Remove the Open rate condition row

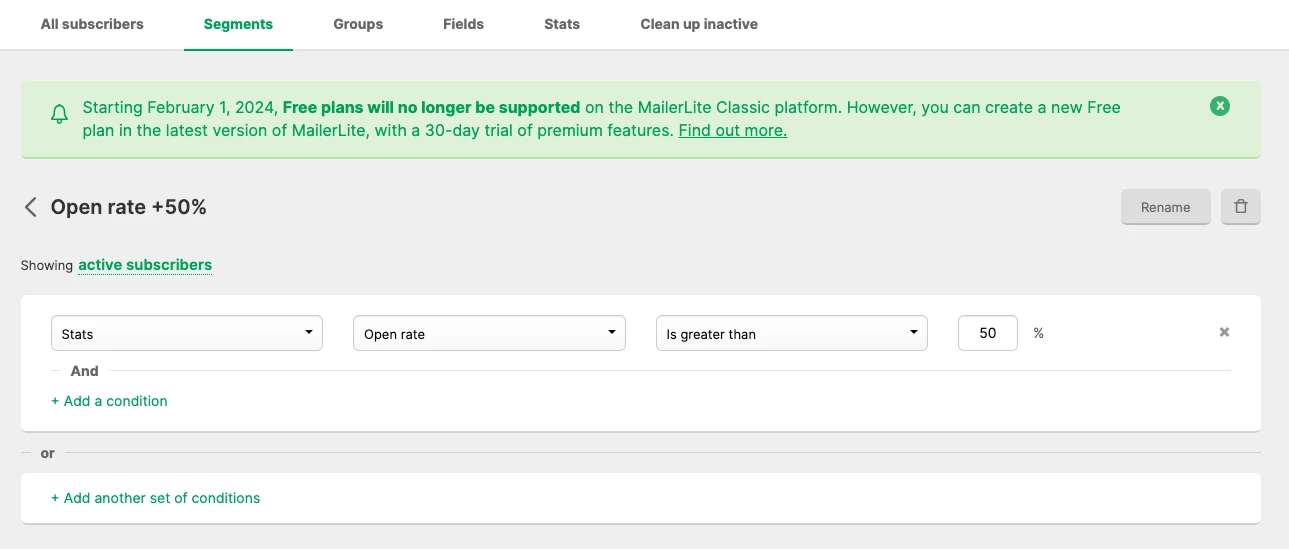pos(1224,332)
